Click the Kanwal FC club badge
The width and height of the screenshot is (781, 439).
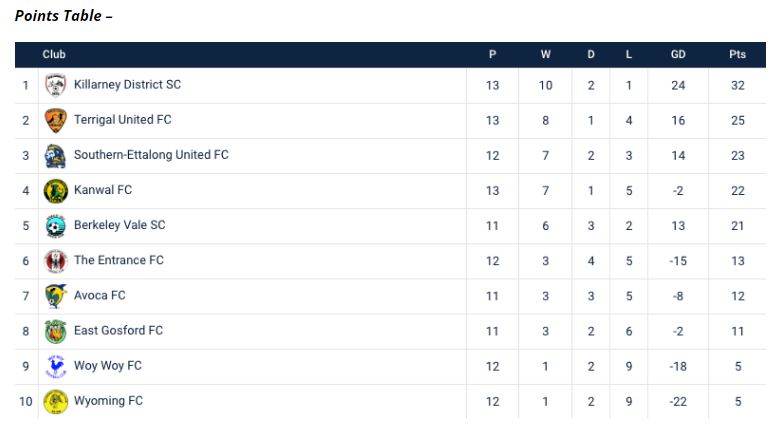(56, 190)
